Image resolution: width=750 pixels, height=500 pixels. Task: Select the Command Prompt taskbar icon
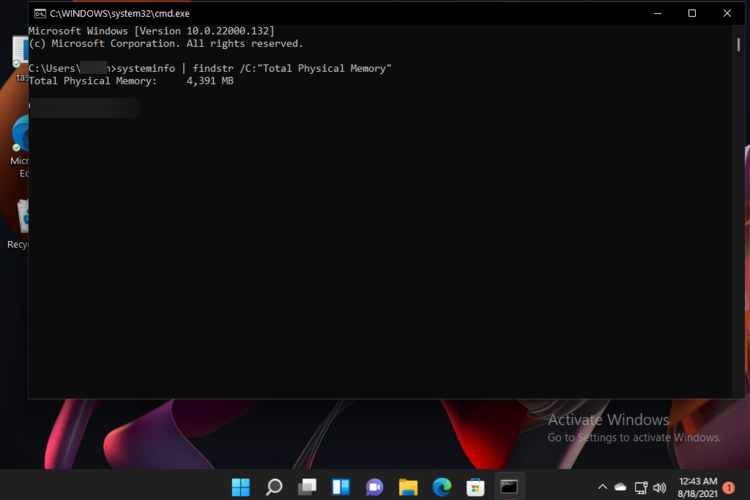[x=510, y=487]
